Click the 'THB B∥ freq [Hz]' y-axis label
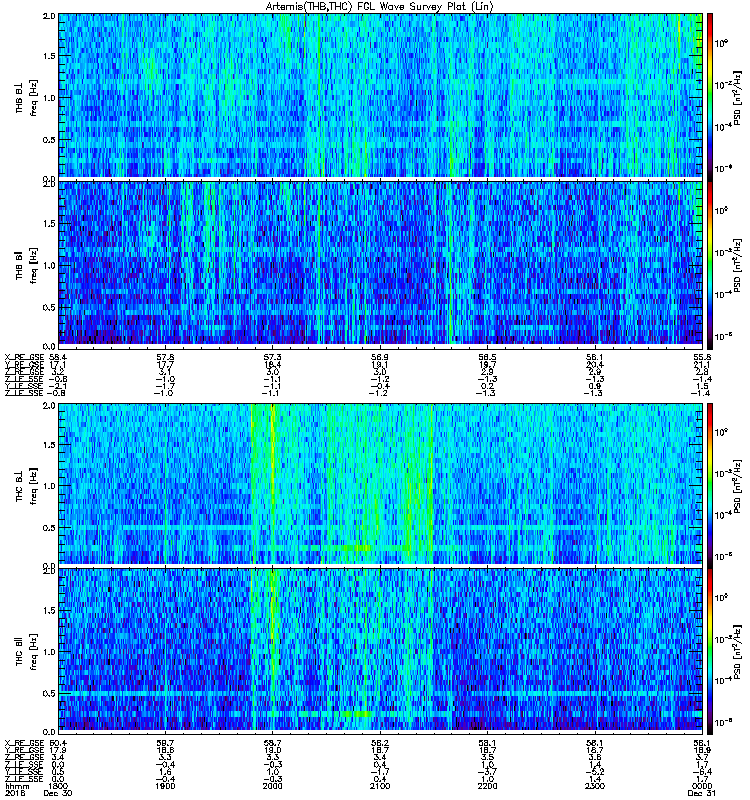The width and height of the screenshot is (750, 800). pyautogui.click(x=26, y=264)
